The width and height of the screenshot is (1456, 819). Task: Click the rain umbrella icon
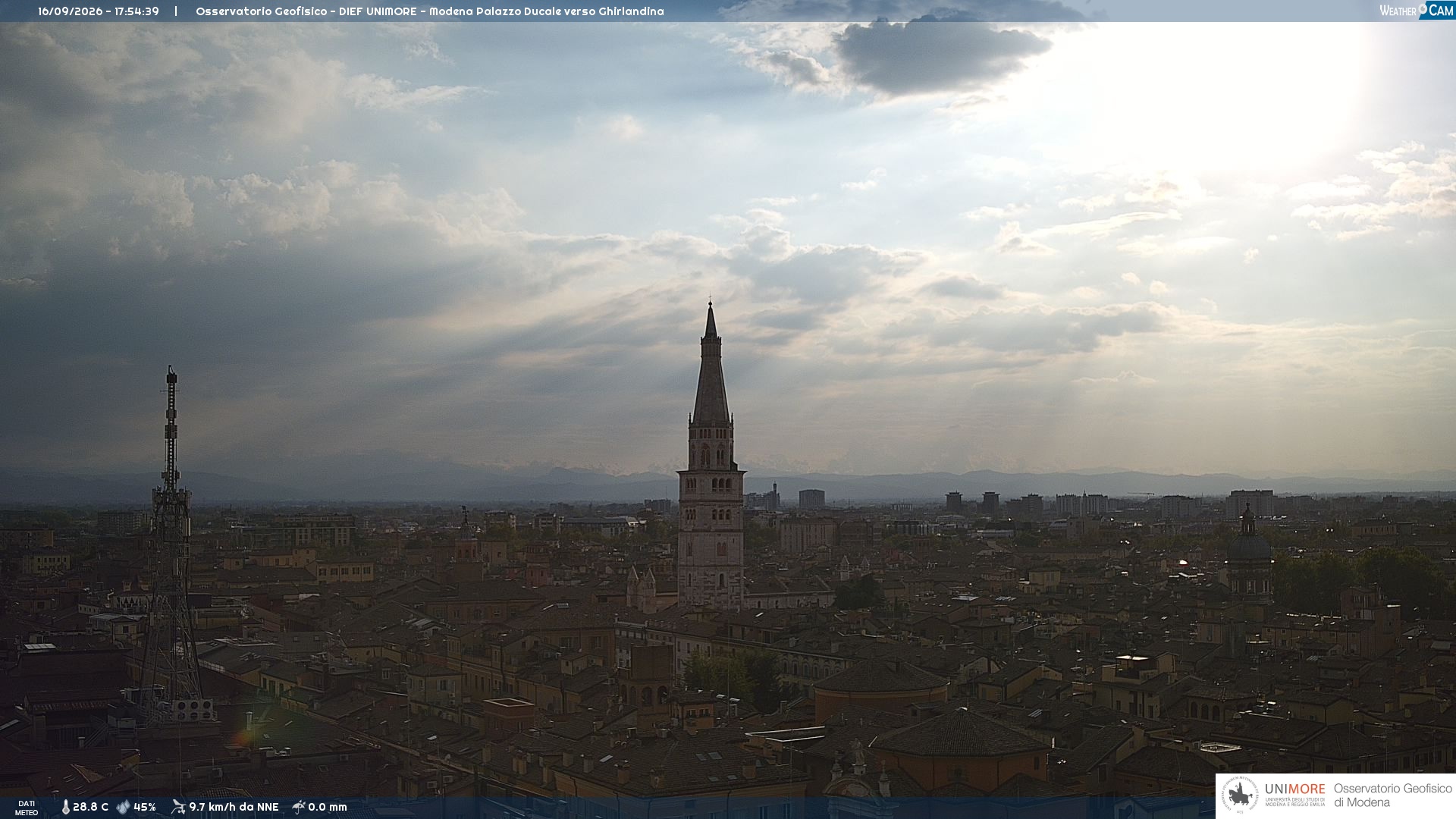[298, 807]
